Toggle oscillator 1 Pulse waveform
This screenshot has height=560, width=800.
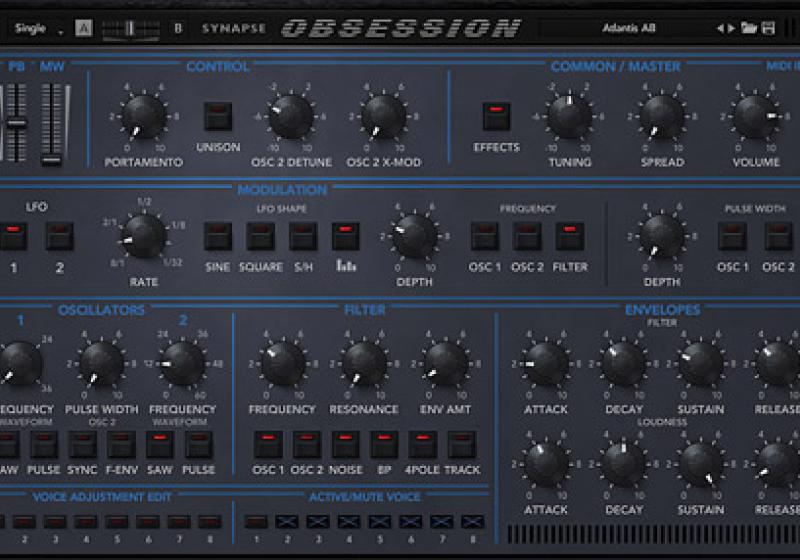click(44, 444)
